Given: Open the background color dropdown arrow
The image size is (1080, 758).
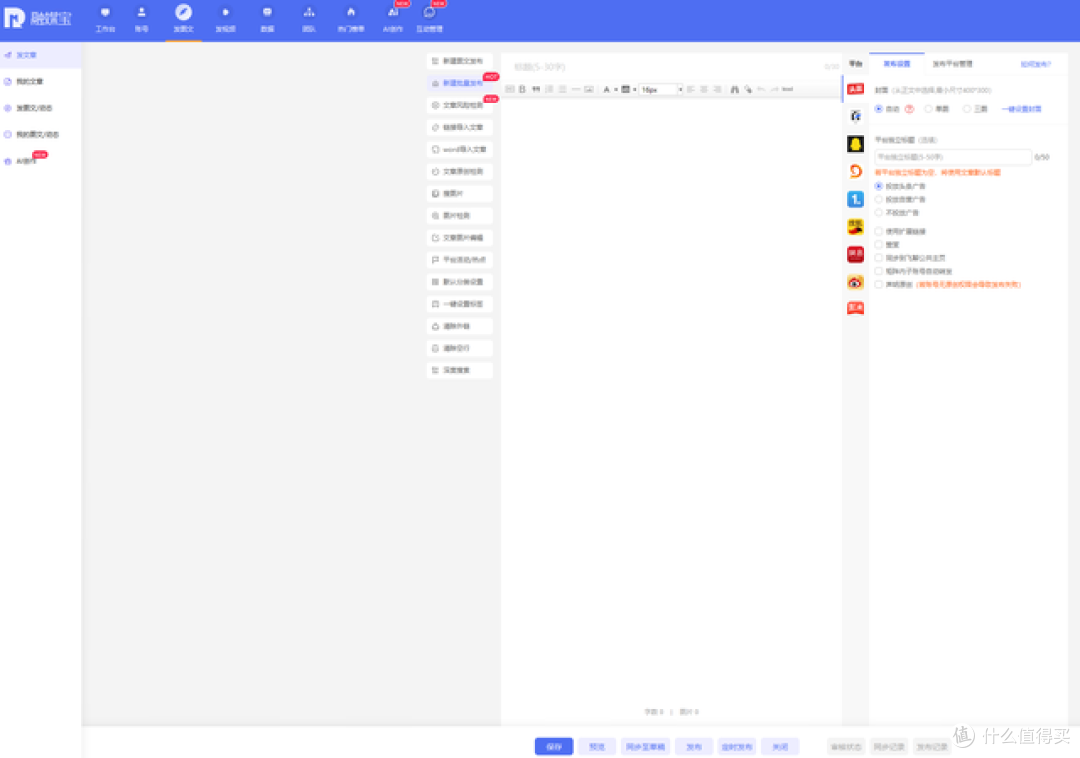Looking at the screenshot, I should point(634,90).
